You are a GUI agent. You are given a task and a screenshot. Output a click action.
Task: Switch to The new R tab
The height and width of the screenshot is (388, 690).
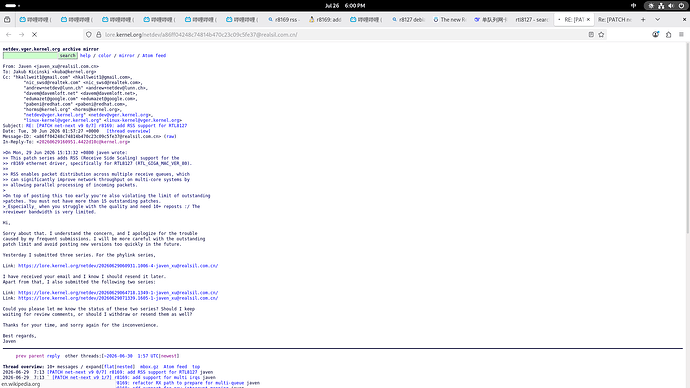(x=449, y=19)
